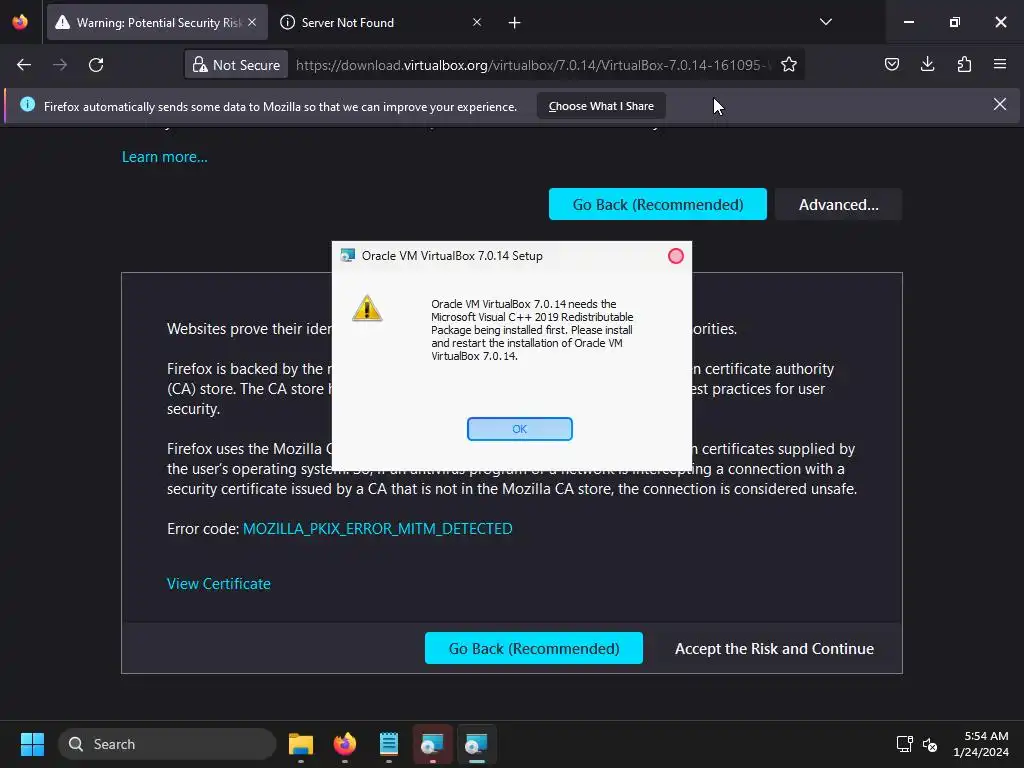
Task: Open the Learn more link
Action: point(165,157)
